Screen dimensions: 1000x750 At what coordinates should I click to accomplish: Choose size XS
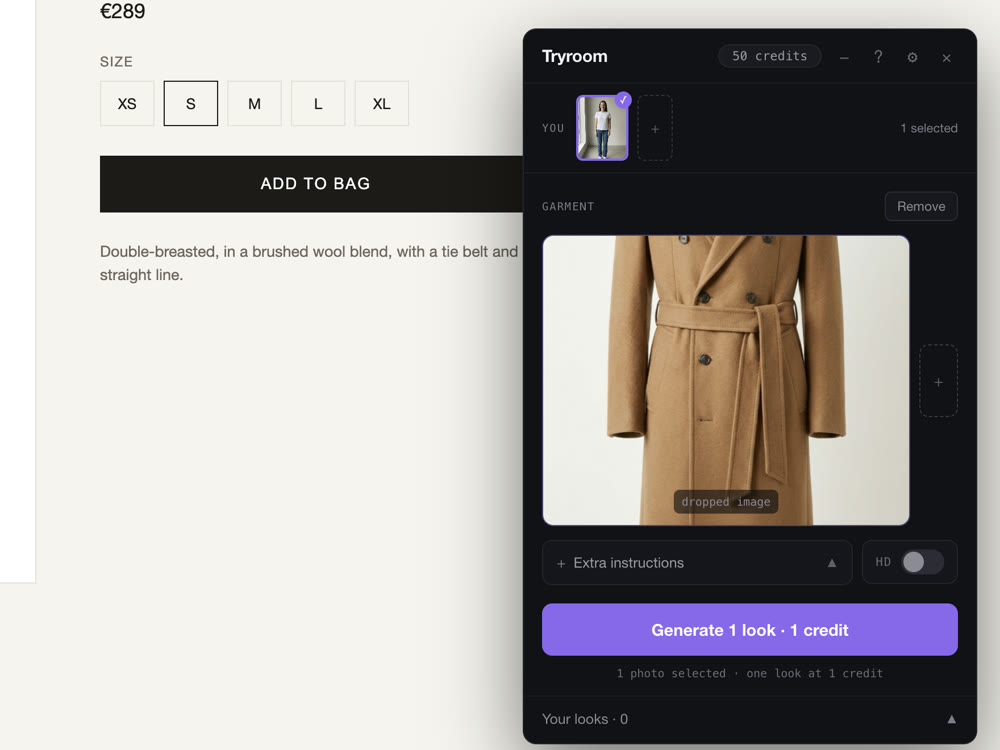[127, 103]
